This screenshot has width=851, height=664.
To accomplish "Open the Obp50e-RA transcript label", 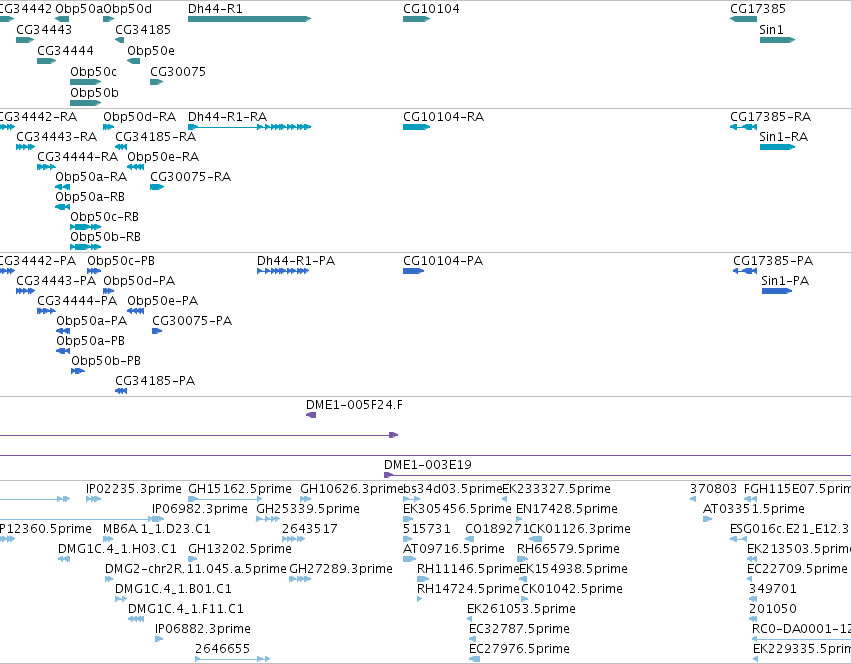I will click(163, 157).
